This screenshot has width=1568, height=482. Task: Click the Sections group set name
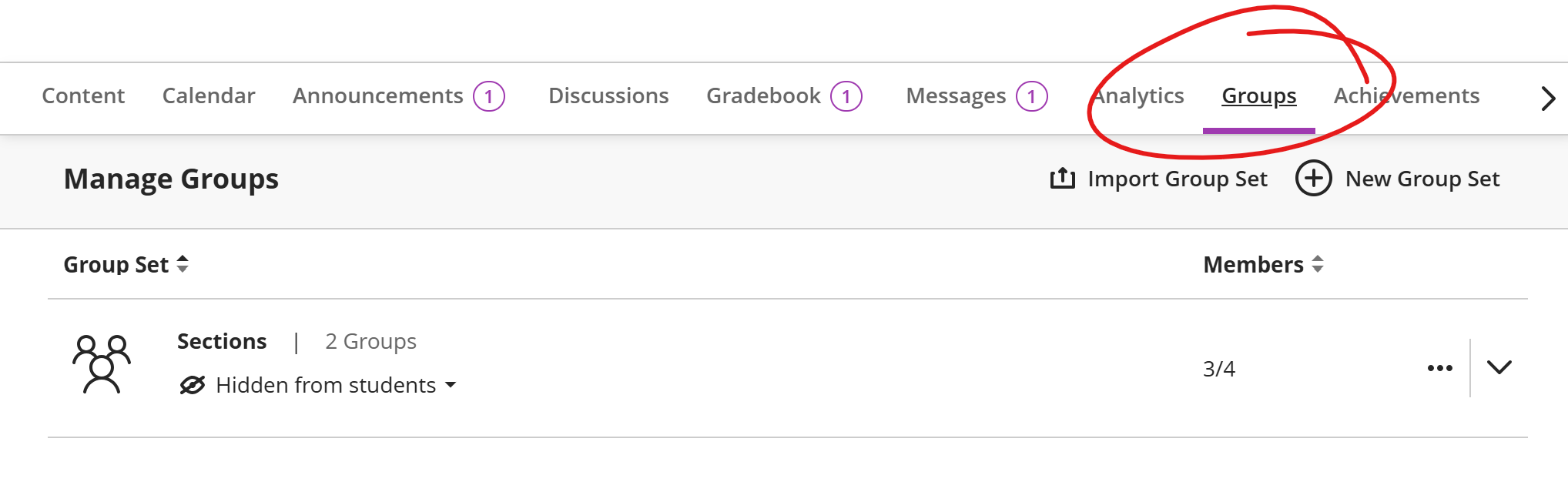[222, 341]
